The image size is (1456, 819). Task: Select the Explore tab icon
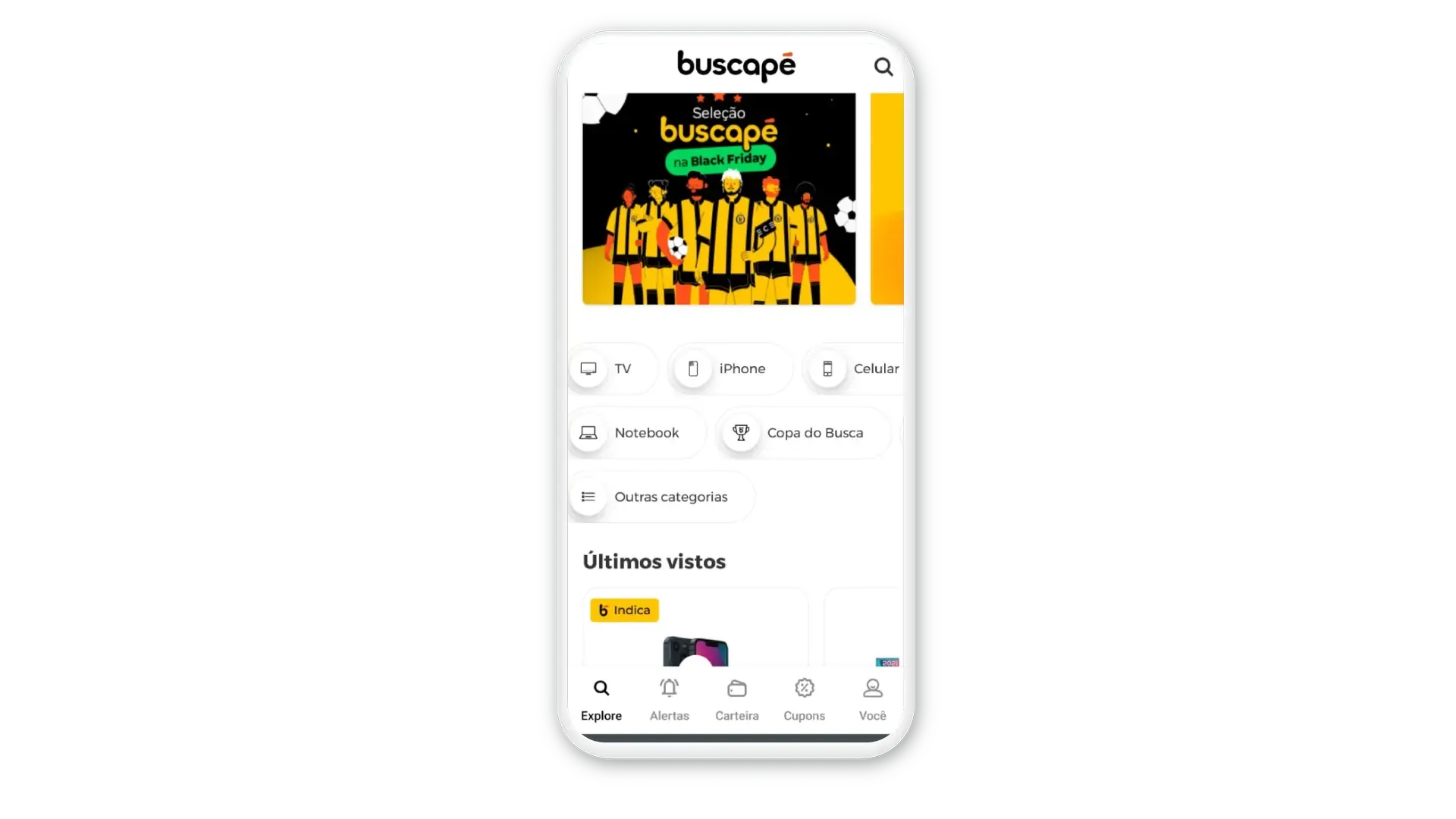tap(601, 688)
